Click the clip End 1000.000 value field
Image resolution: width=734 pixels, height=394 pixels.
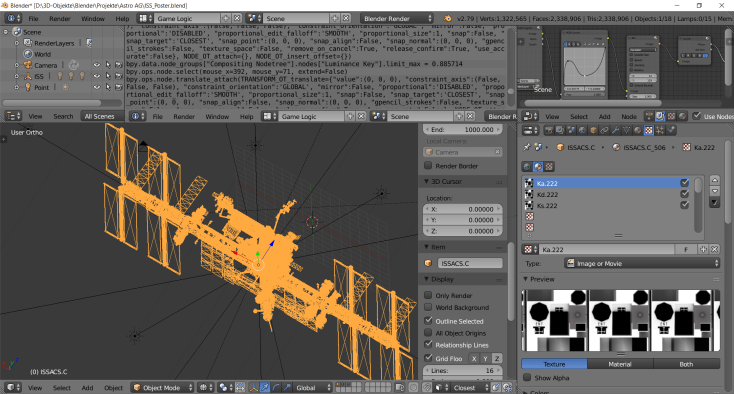462,130
